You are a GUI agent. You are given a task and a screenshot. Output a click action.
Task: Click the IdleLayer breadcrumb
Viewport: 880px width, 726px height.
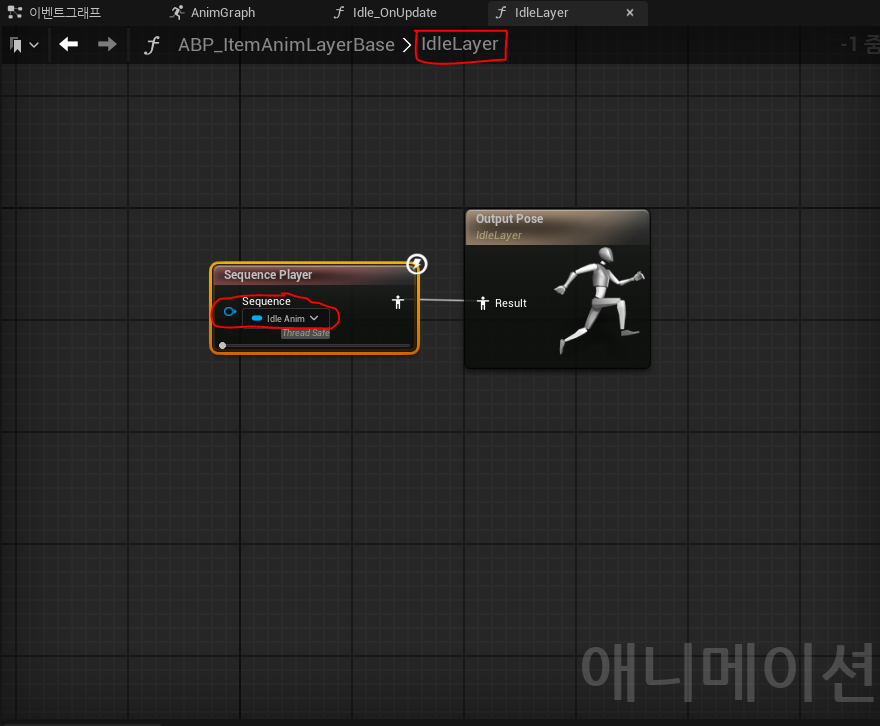(460, 44)
